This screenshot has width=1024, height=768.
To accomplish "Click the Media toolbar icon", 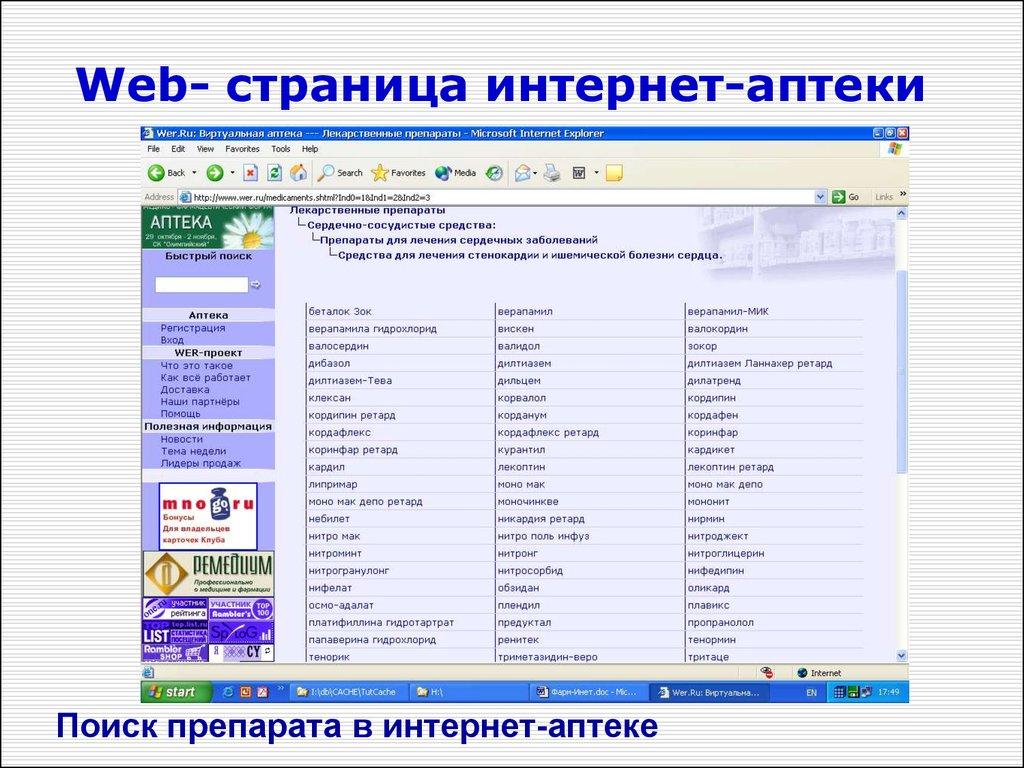I will pos(443,173).
